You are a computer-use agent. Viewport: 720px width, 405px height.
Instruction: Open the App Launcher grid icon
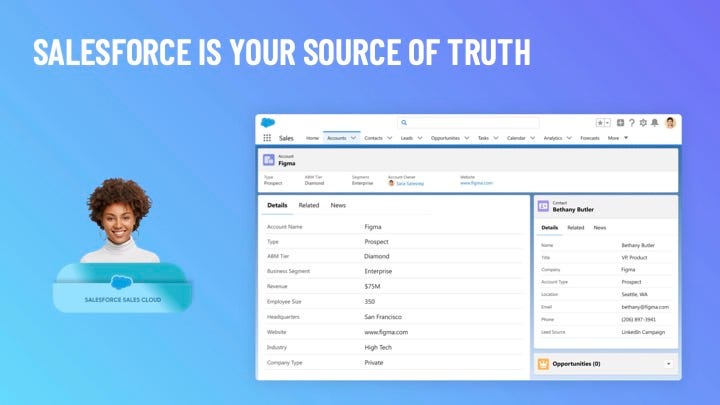click(x=267, y=138)
